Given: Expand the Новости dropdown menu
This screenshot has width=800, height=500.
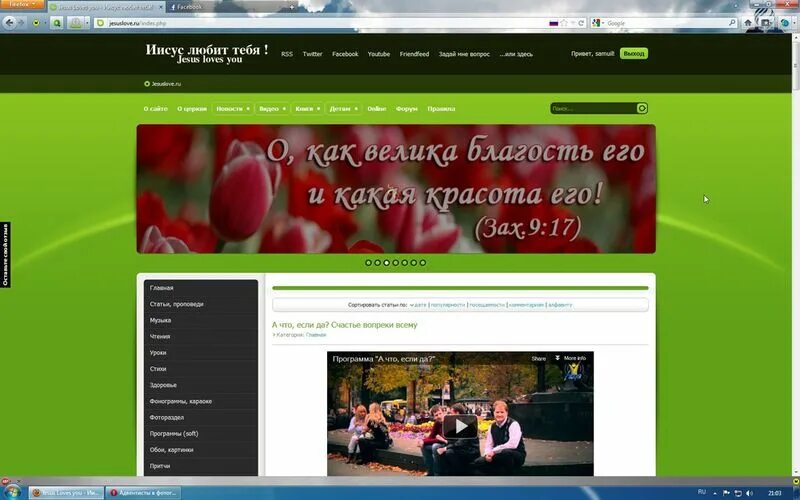Looking at the screenshot, I should click(x=233, y=109).
